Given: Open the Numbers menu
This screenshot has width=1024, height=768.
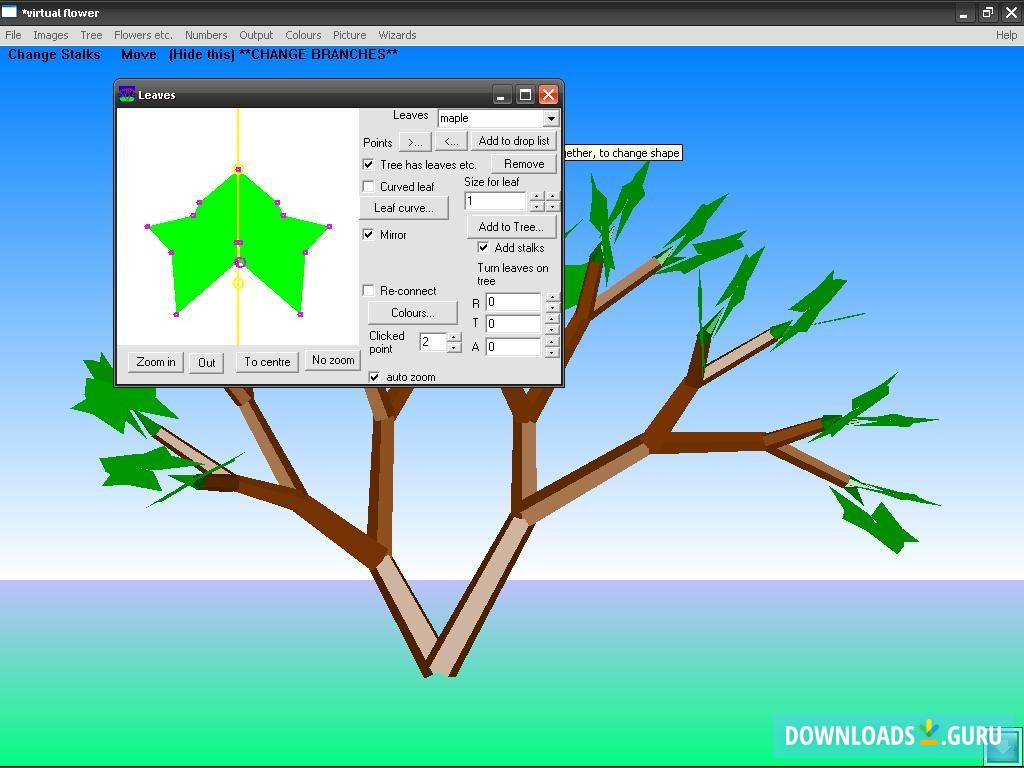Looking at the screenshot, I should 206,35.
